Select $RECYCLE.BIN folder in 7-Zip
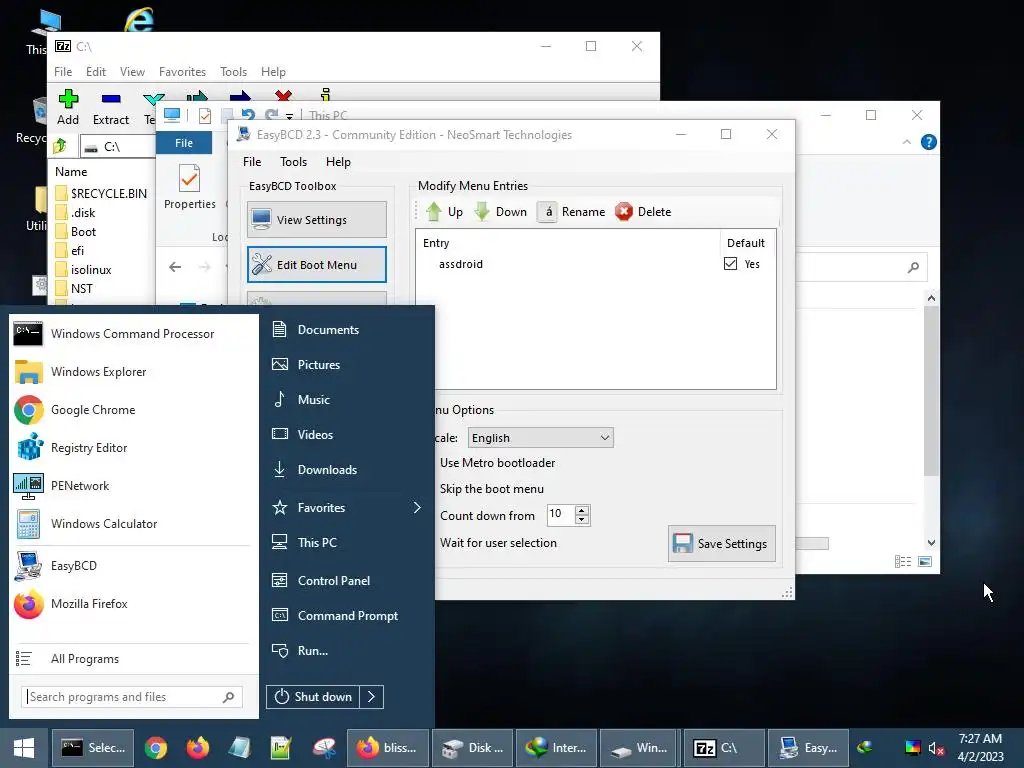Screen dimensions: 1024x768 tap(101, 193)
